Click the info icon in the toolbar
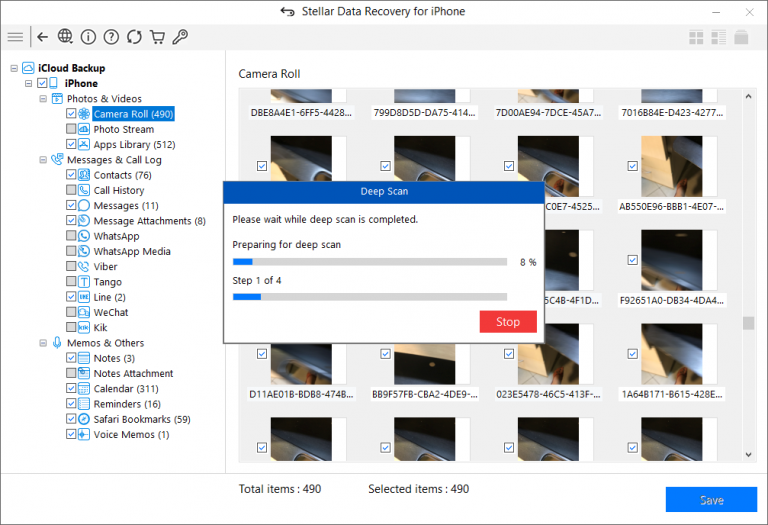768x525 pixels. (x=88, y=37)
